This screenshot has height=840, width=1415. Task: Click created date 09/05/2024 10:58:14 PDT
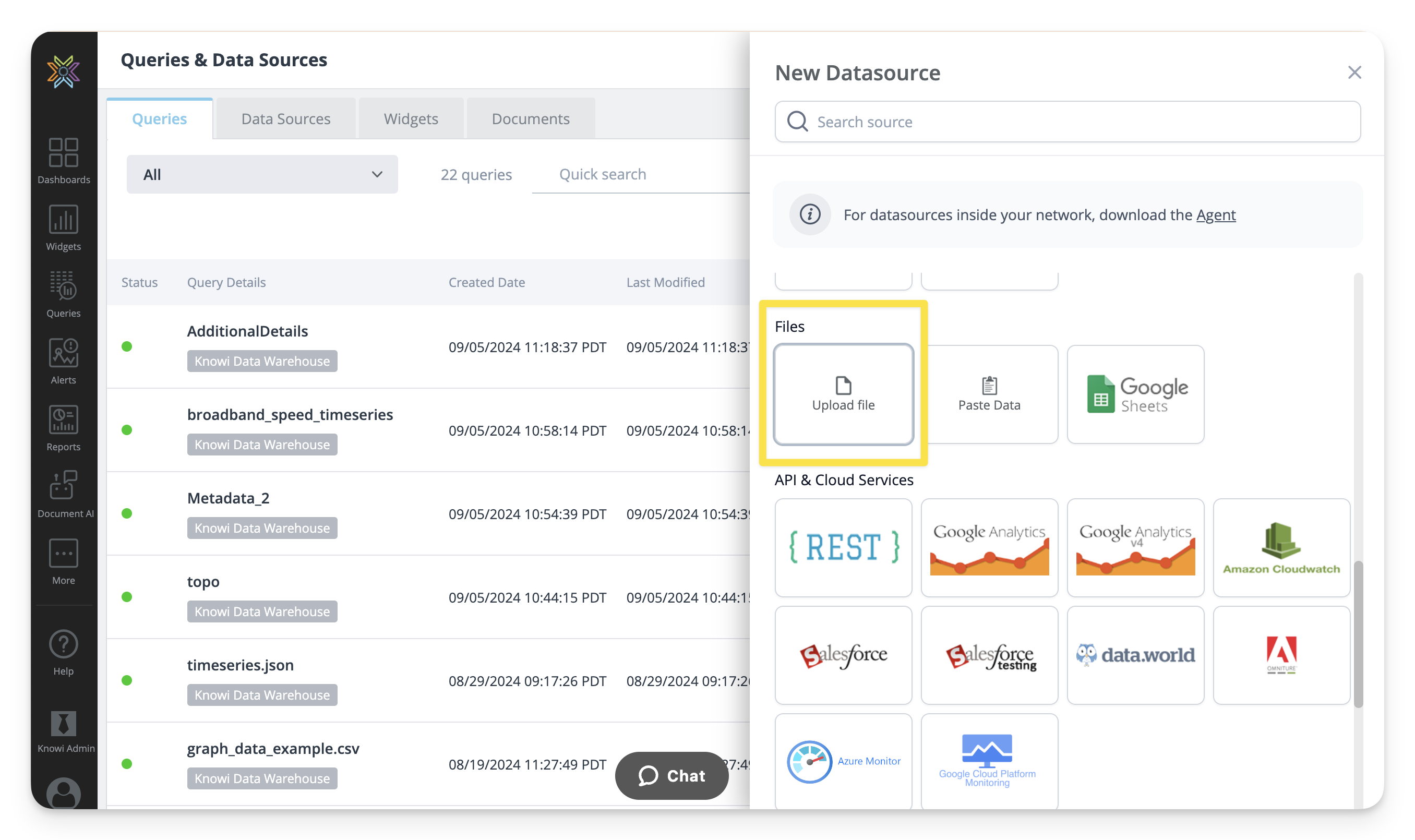(x=527, y=431)
